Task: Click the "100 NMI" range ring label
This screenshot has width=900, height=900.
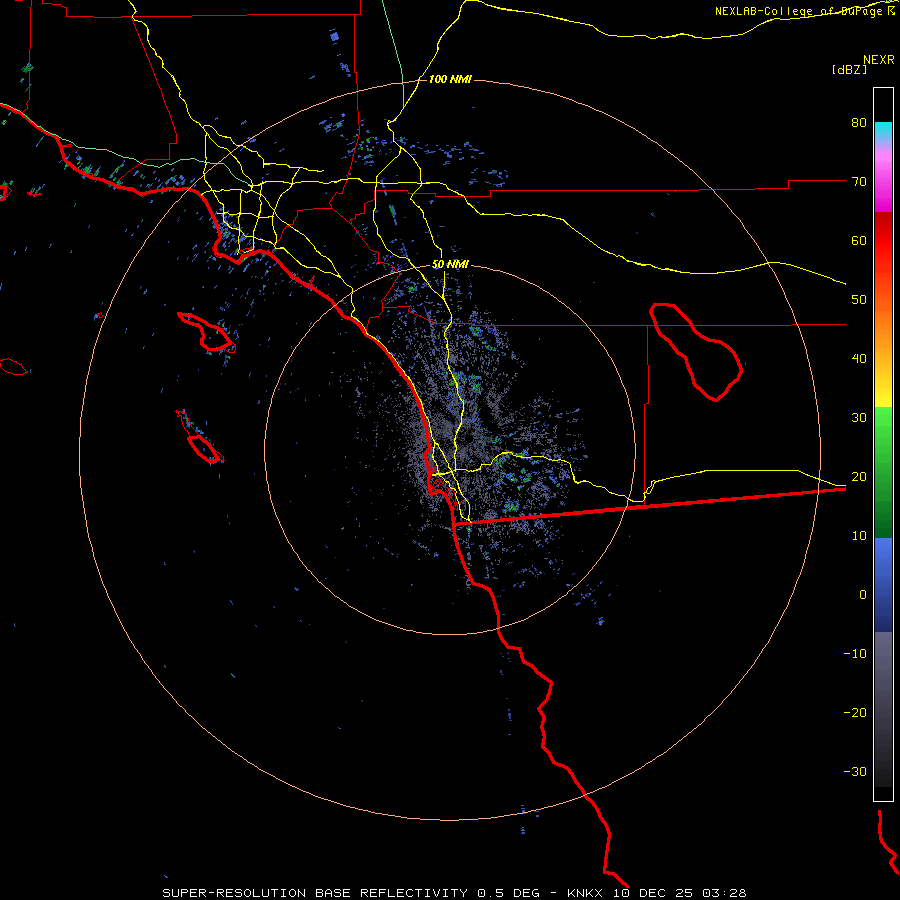Action: (x=450, y=79)
